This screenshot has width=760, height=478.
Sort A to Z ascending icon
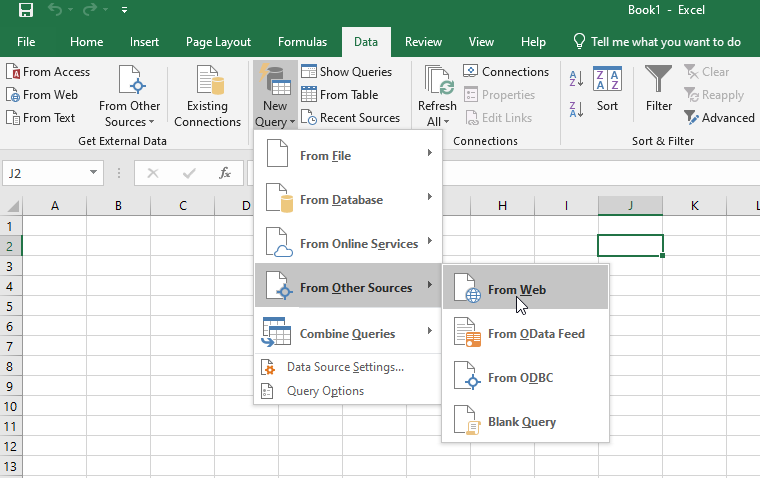(576, 79)
